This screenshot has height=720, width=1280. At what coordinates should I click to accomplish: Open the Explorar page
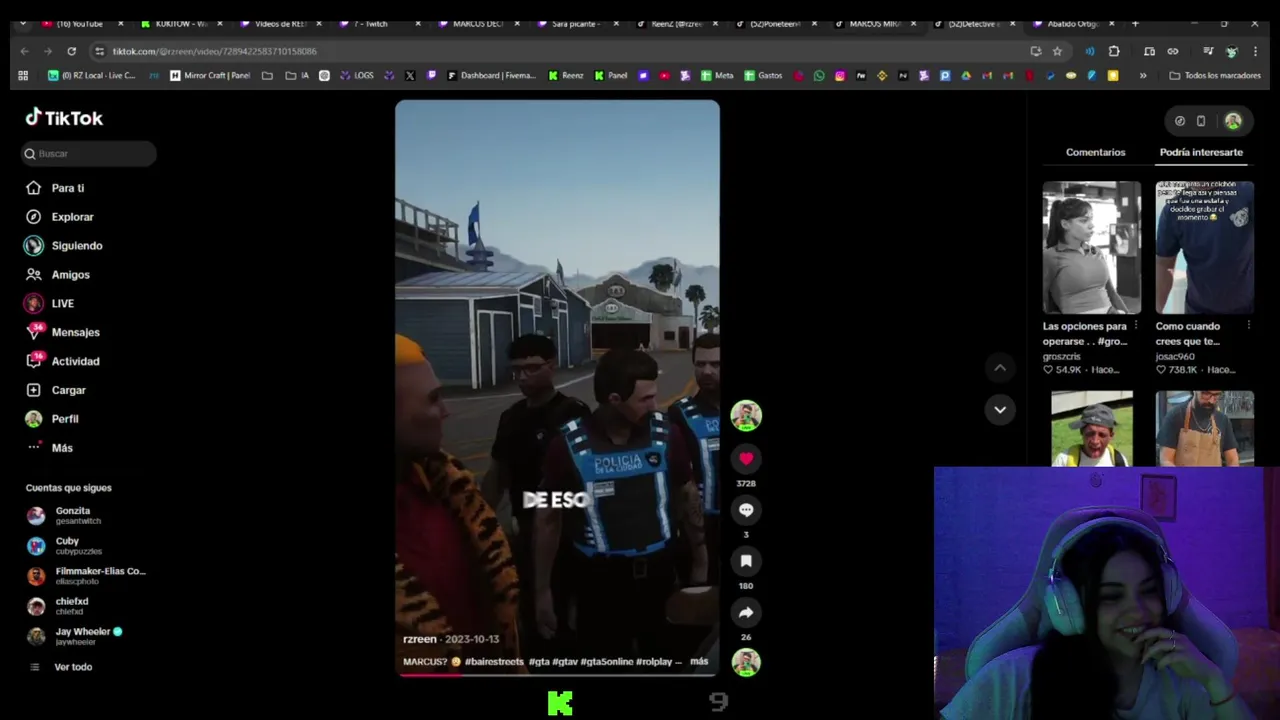pyautogui.click(x=59, y=217)
